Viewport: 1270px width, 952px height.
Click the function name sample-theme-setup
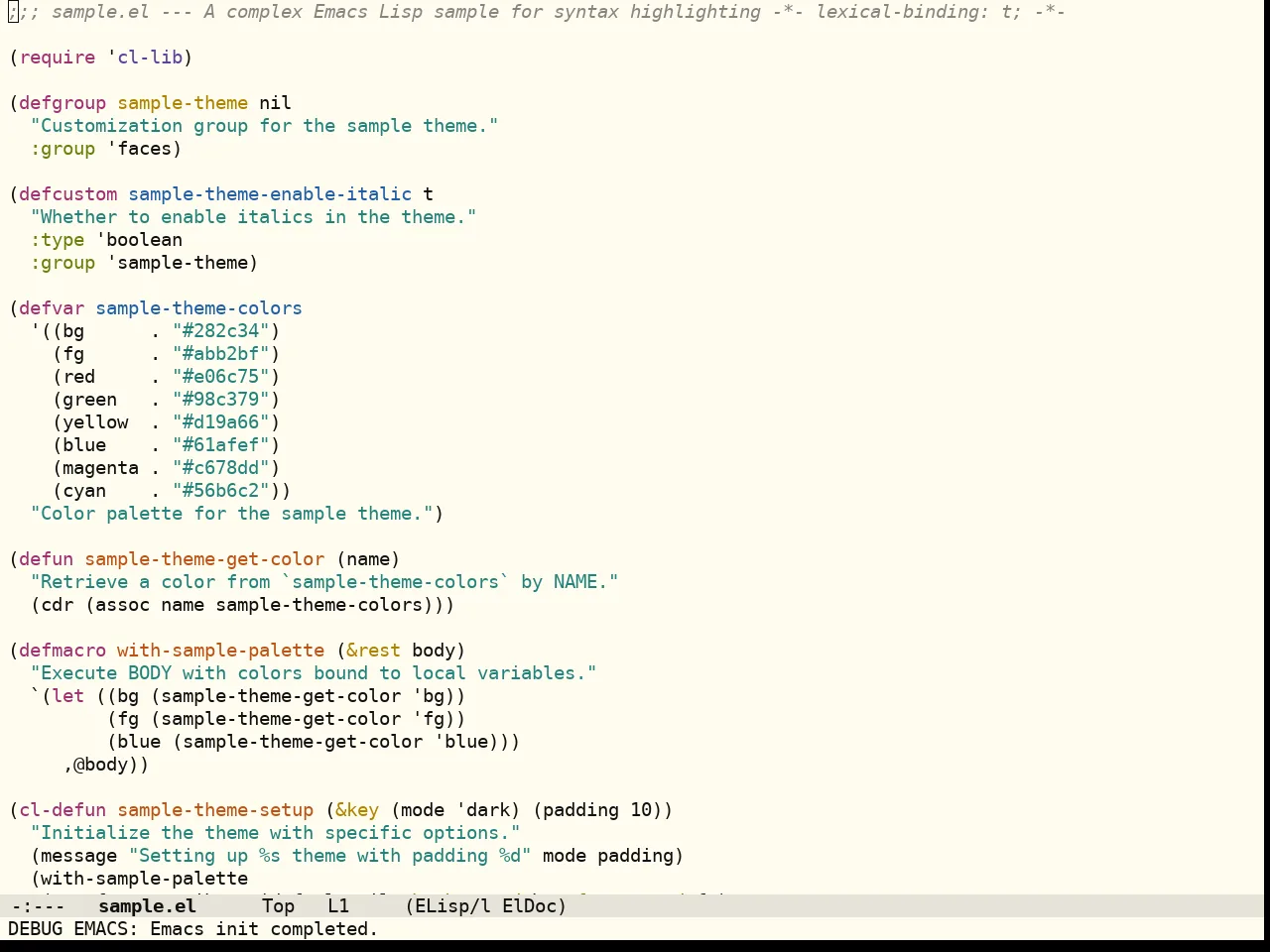coord(215,810)
